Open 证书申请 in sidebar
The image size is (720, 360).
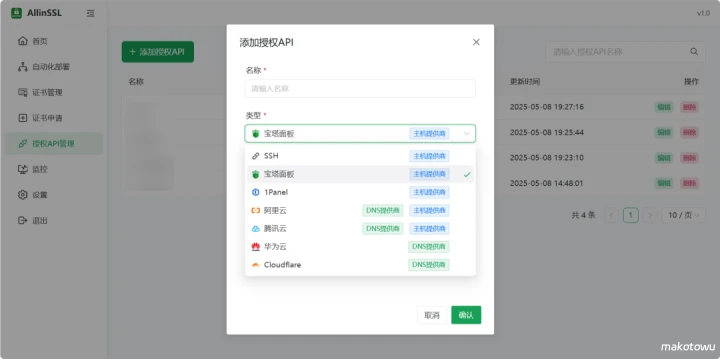tap(54, 118)
